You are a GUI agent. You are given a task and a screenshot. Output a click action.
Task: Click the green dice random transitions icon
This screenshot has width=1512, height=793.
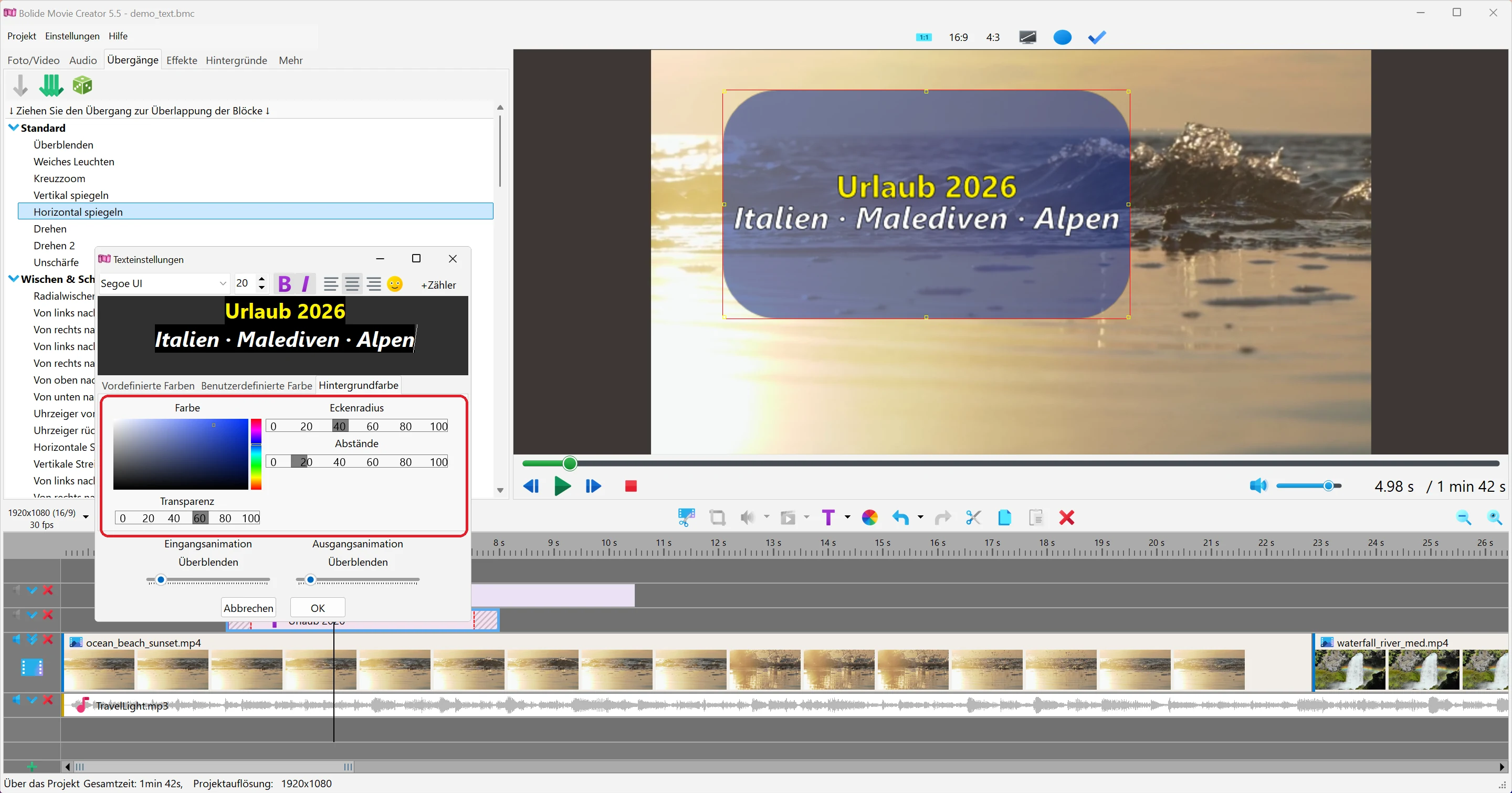[x=82, y=86]
